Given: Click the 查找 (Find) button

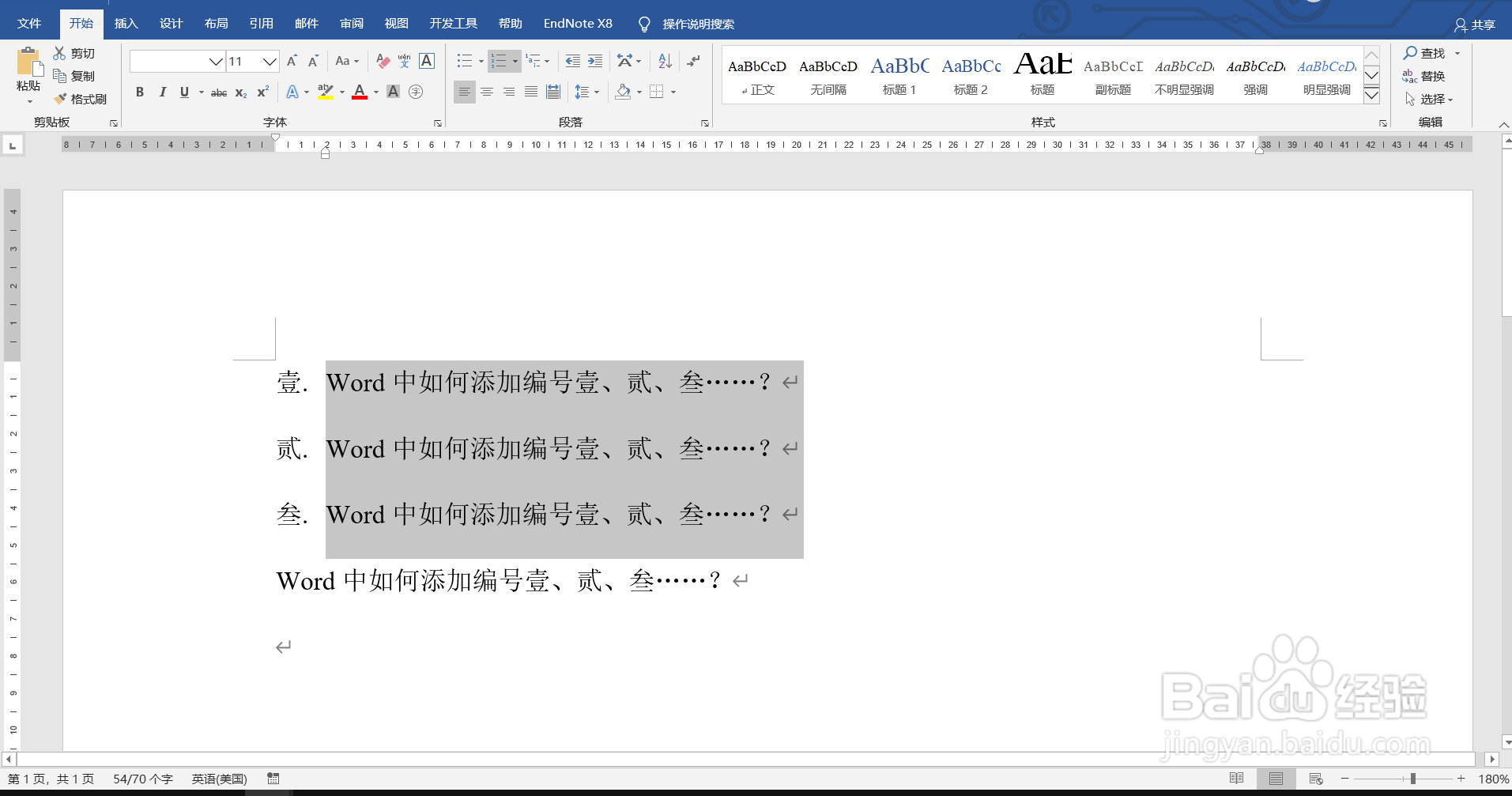Looking at the screenshot, I should [1424, 53].
